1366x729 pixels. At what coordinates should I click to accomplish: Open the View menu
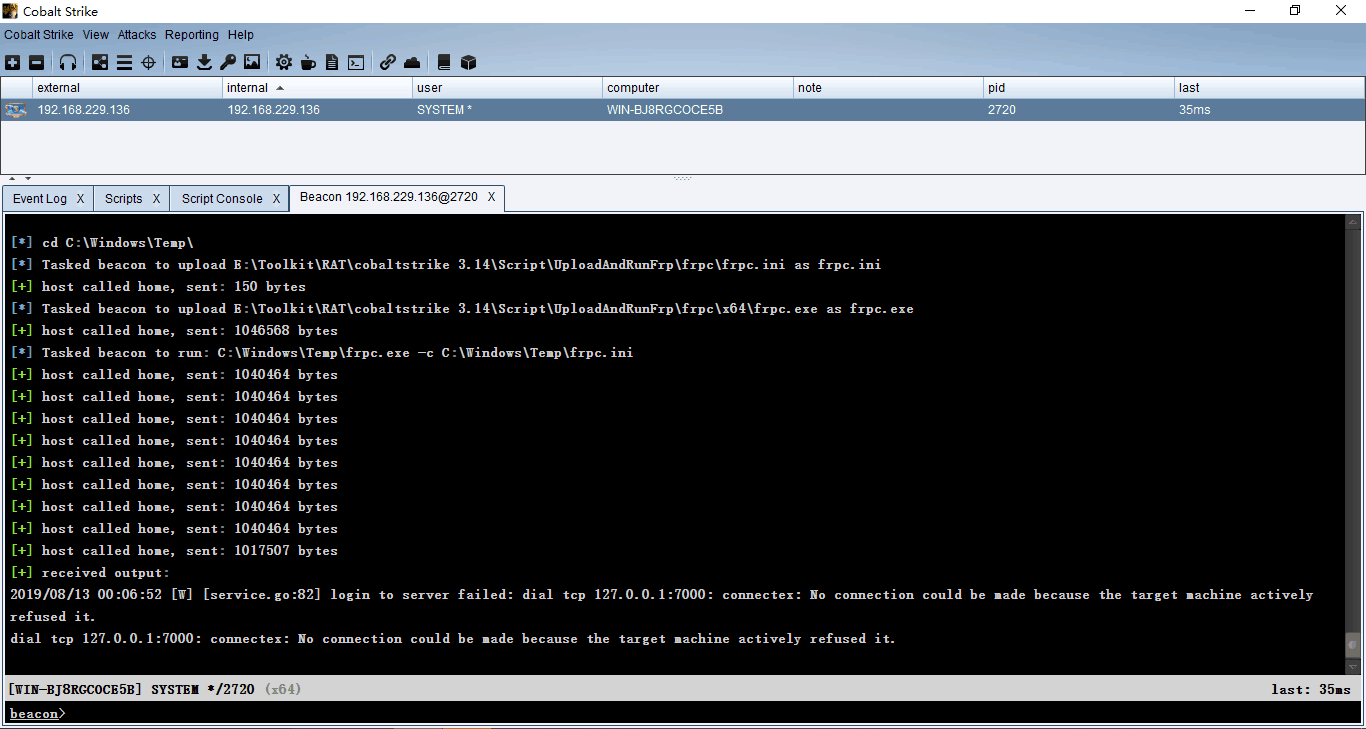coord(96,35)
